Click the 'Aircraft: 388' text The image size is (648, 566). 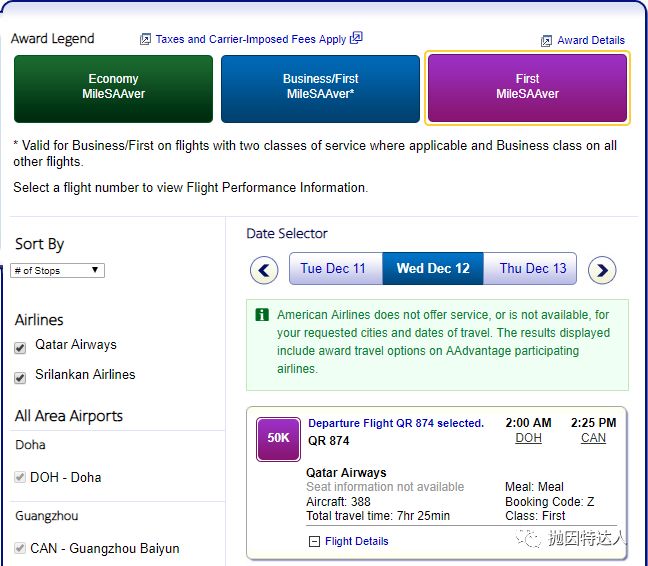(338, 502)
